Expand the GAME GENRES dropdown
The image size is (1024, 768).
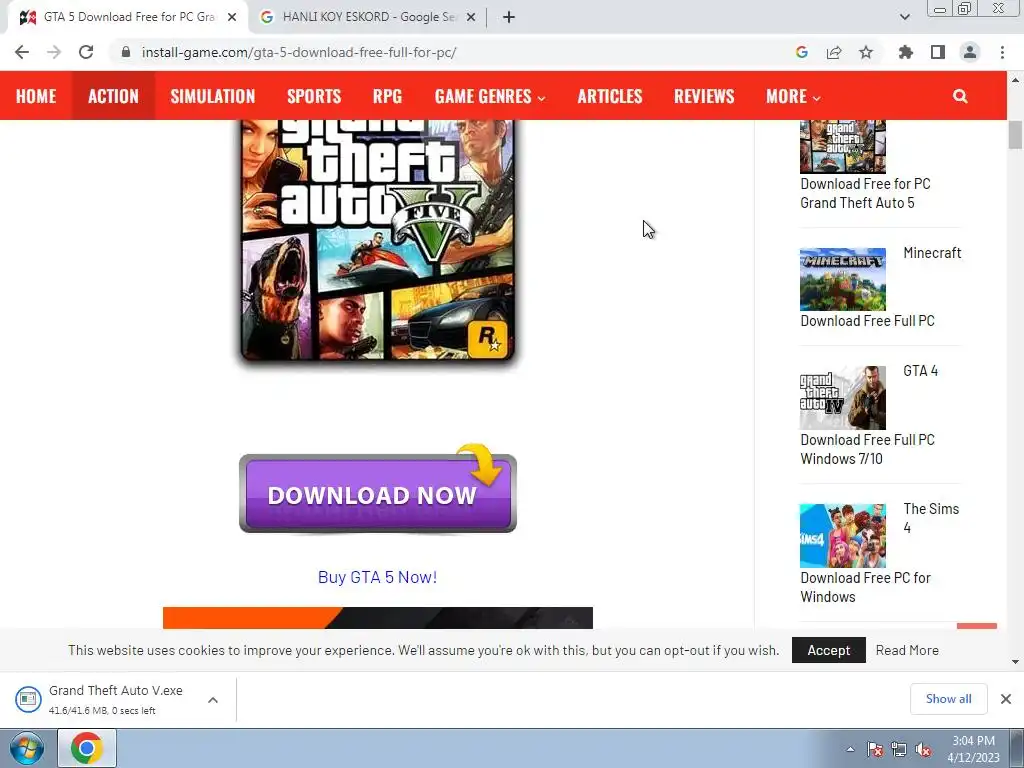pyautogui.click(x=490, y=96)
